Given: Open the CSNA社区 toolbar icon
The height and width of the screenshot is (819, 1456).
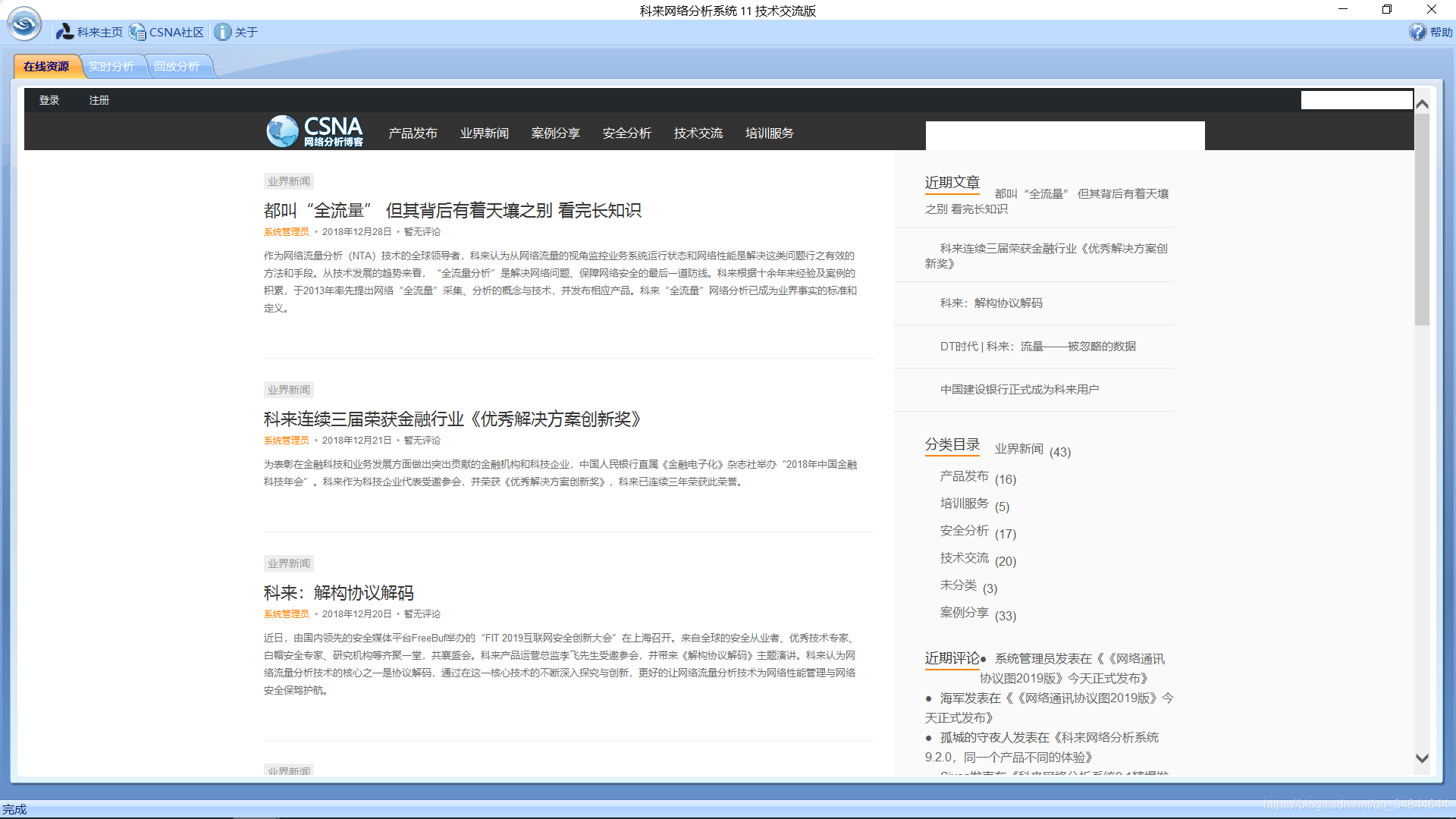Looking at the screenshot, I should point(166,32).
